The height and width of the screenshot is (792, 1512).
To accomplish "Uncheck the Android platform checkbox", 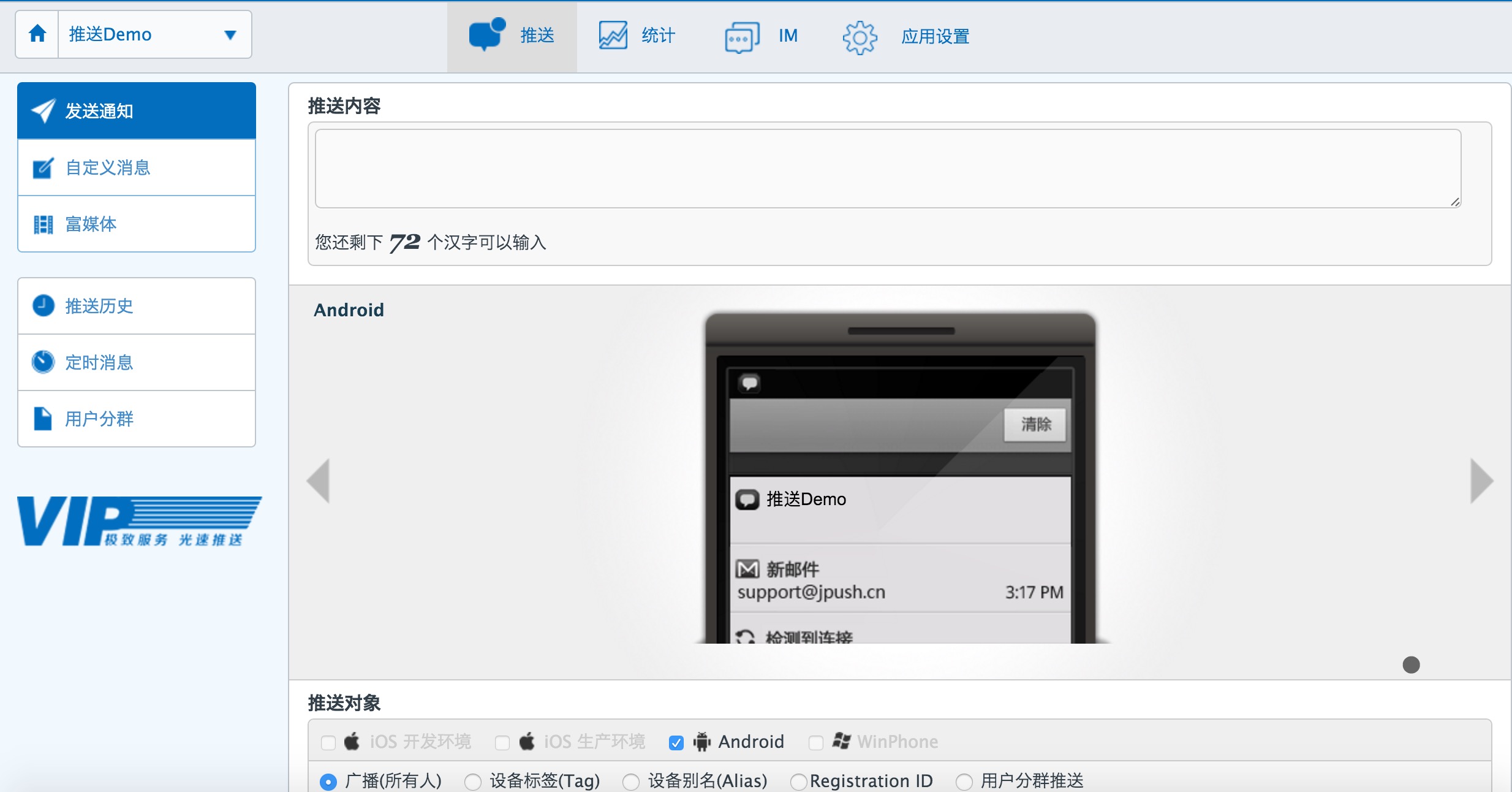I will coord(676,743).
